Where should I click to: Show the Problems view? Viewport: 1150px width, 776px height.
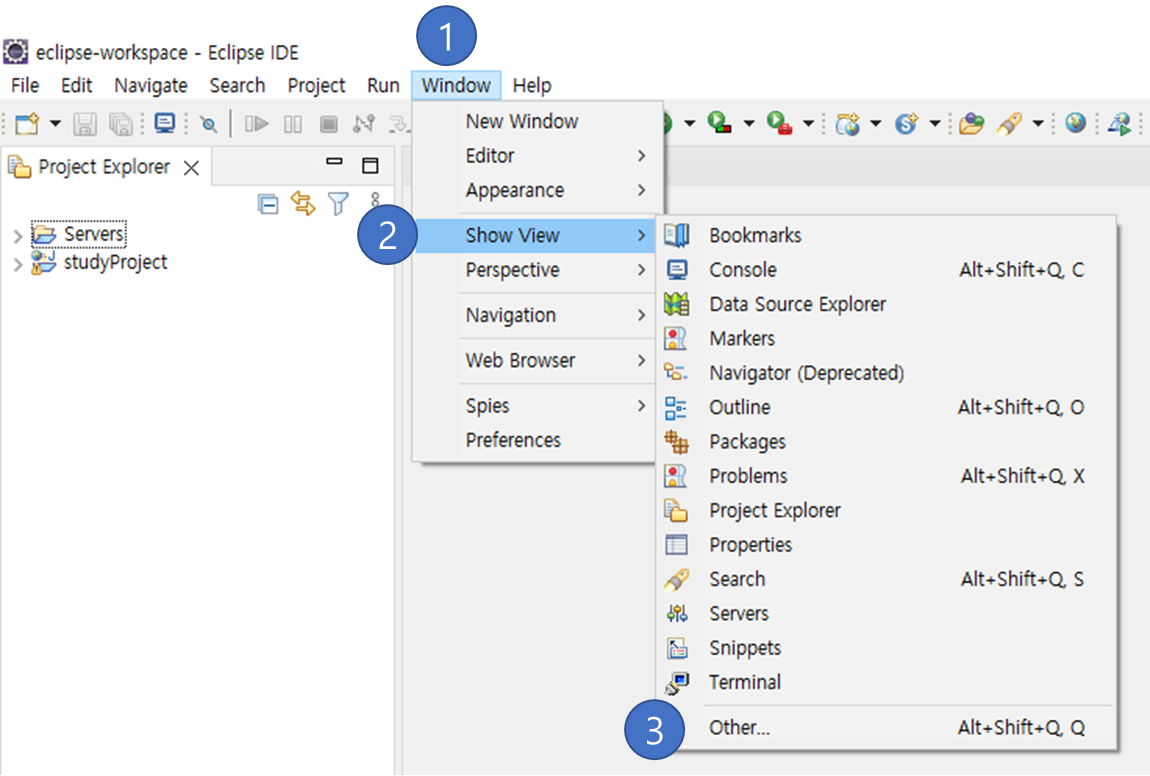tap(886, 476)
